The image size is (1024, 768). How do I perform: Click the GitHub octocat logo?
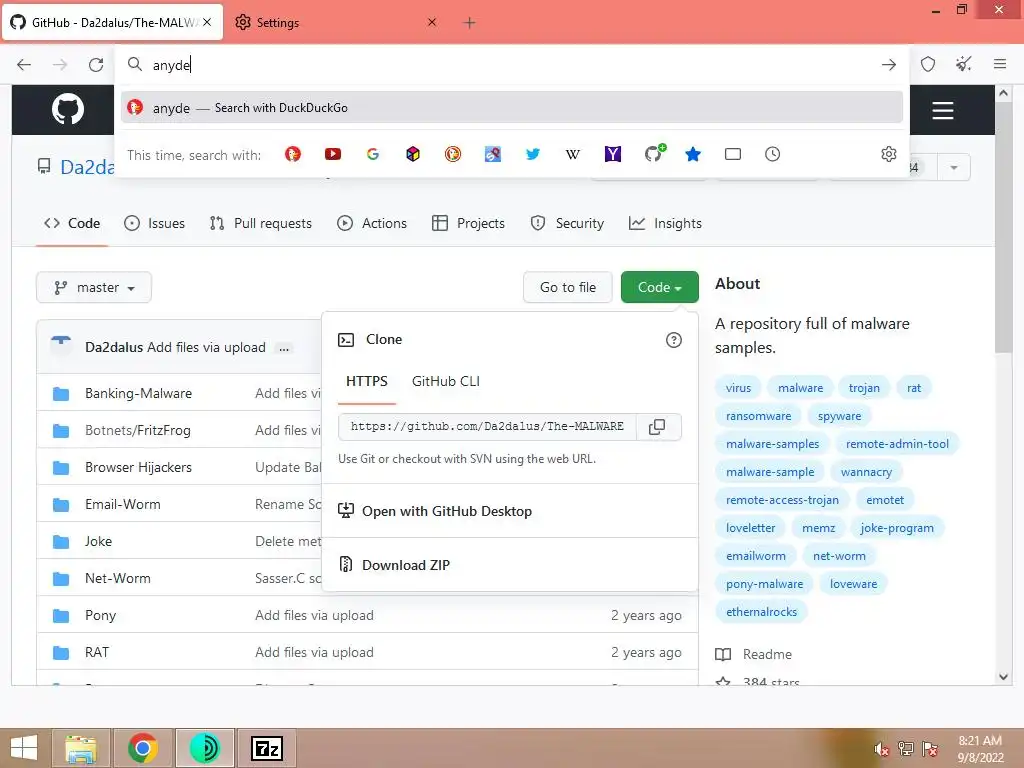[68, 109]
